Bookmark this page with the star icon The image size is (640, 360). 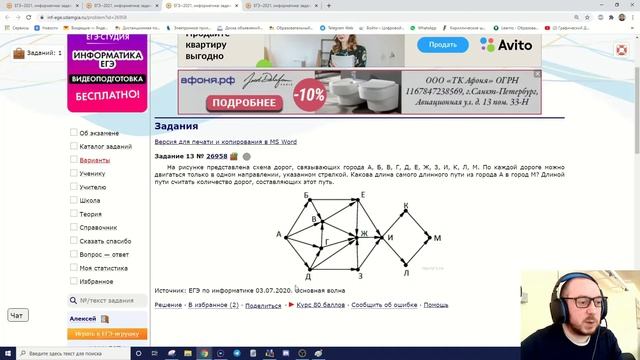(587, 17)
